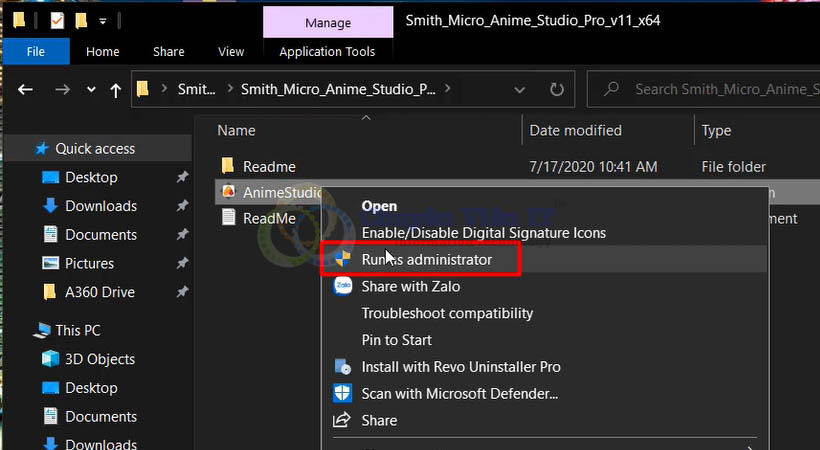Sort by the Date modified column
The height and width of the screenshot is (450, 820).
coord(575,130)
